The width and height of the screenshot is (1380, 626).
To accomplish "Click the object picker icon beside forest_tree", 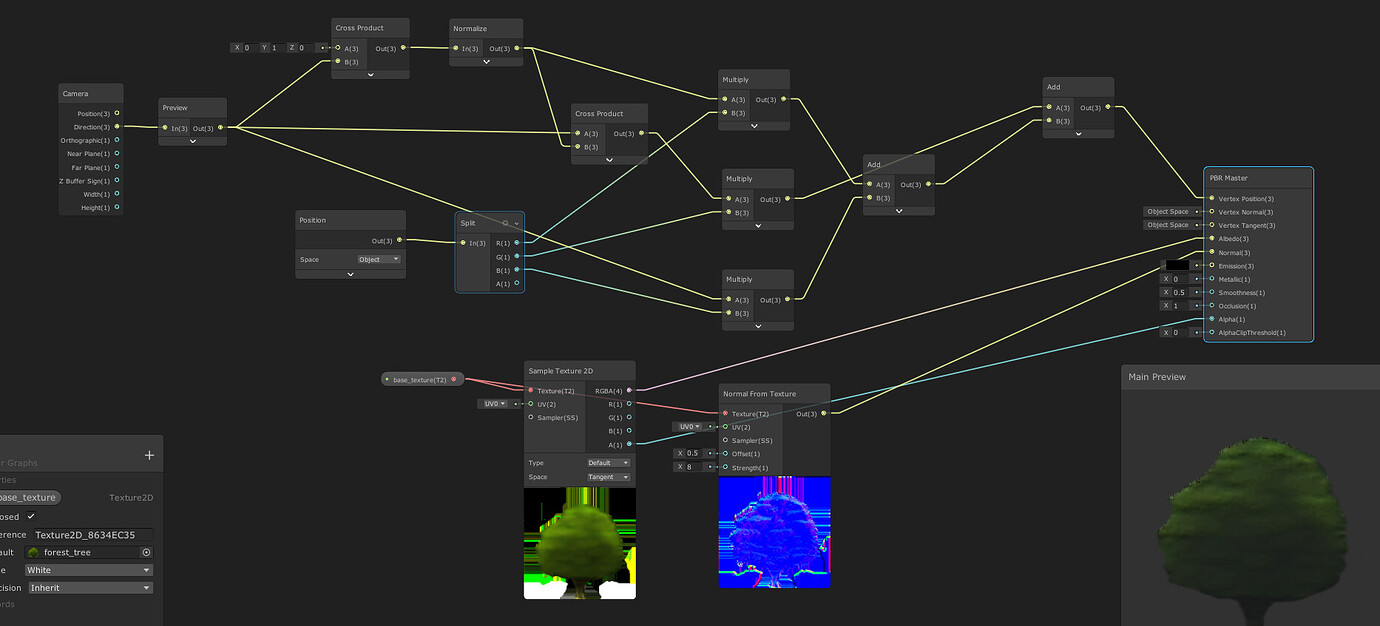I will tap(146, 552).
